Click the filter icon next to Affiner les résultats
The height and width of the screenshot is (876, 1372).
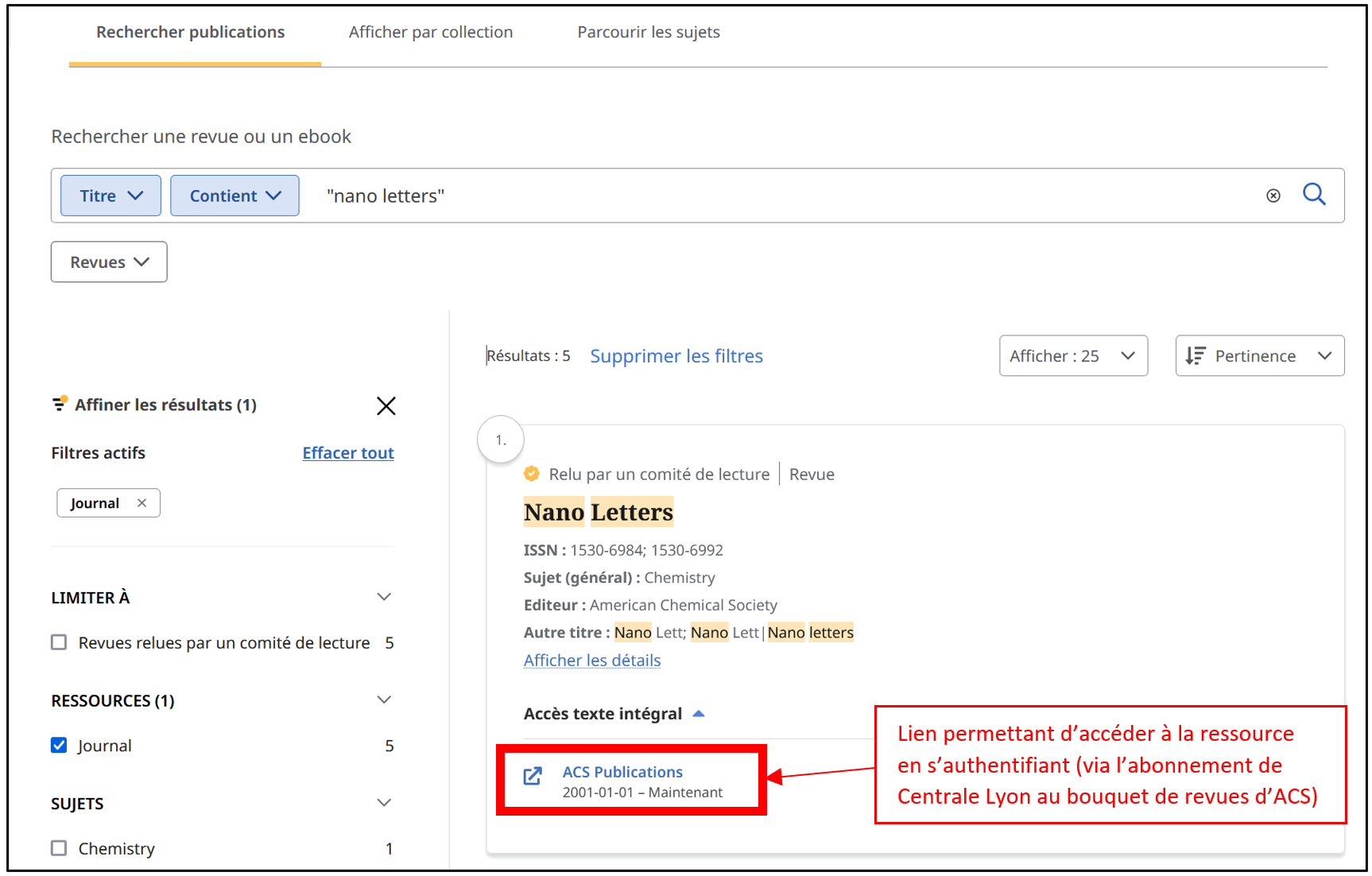60,404
